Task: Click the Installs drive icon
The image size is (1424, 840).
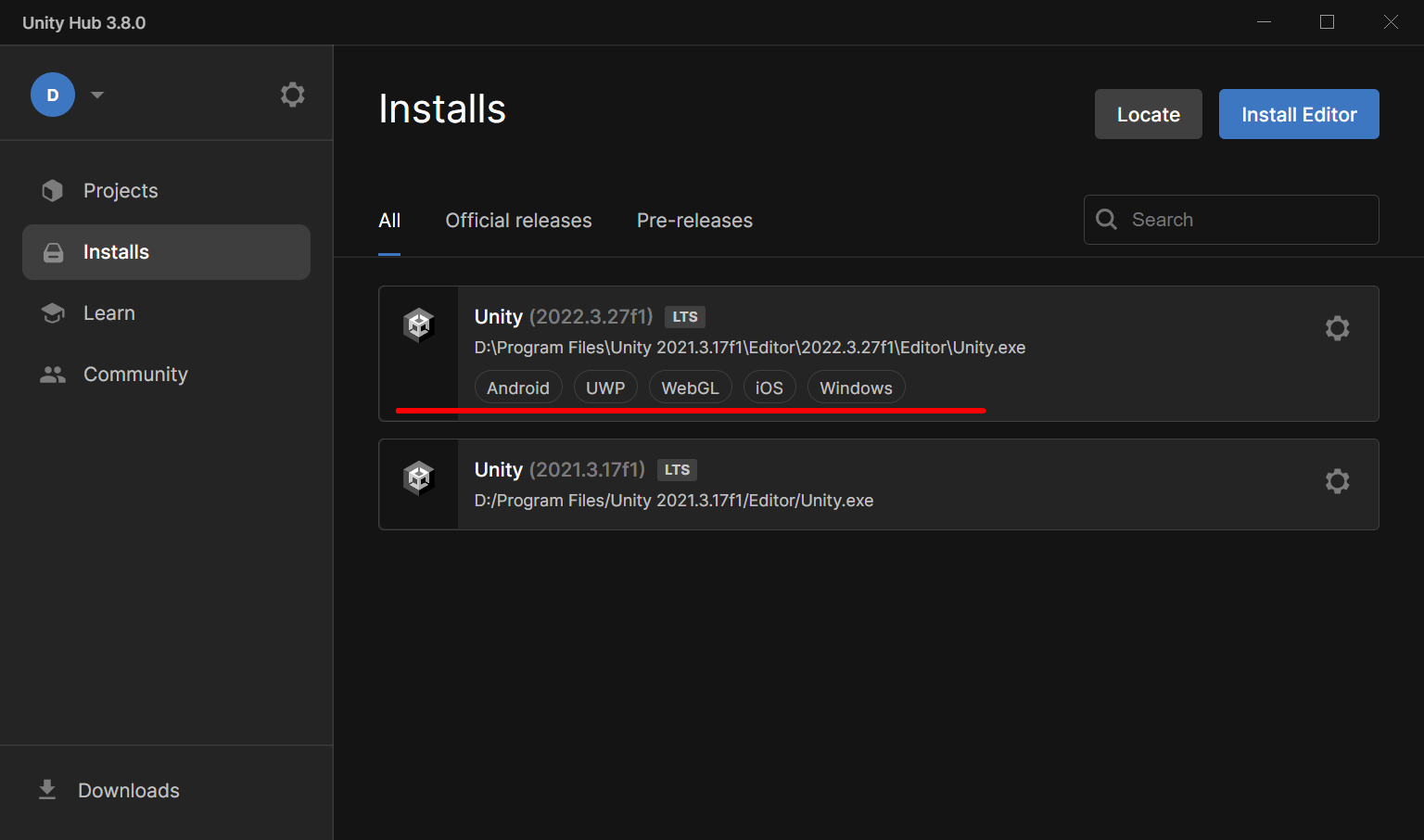Action: [54, 252]
